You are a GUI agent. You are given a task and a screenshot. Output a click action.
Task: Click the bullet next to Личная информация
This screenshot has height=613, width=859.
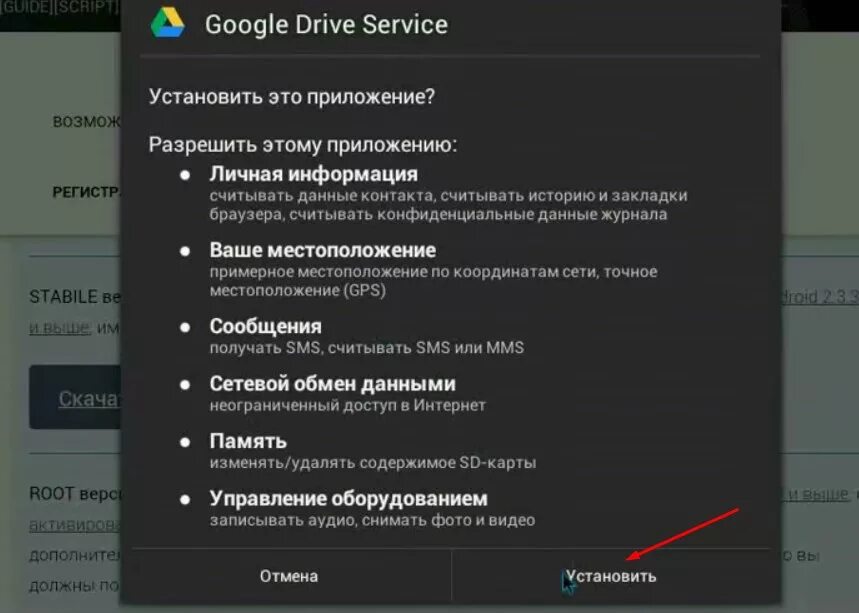pos(185,175)
